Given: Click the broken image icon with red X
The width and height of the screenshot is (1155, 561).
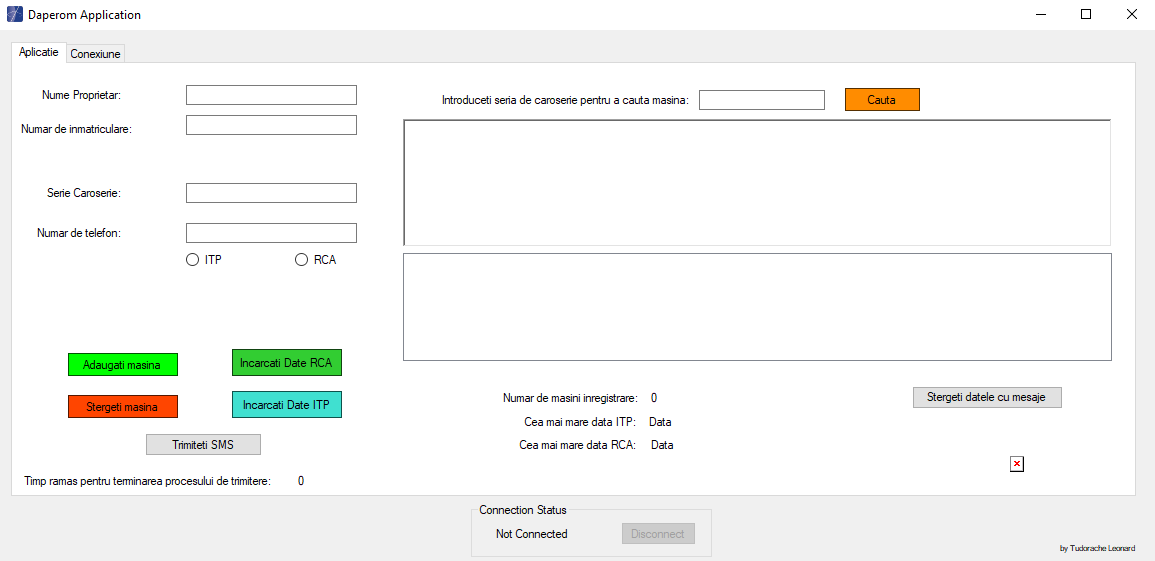Looking at the screenshot, I should pyautogui.click(x=1017, y=464).
